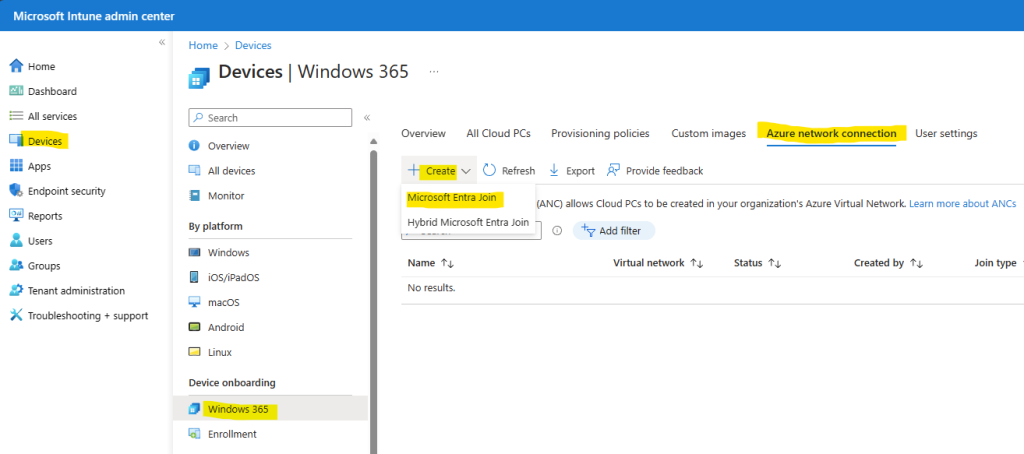Click the Linux platform icon
1024x454 pixels.
[194, 352]
